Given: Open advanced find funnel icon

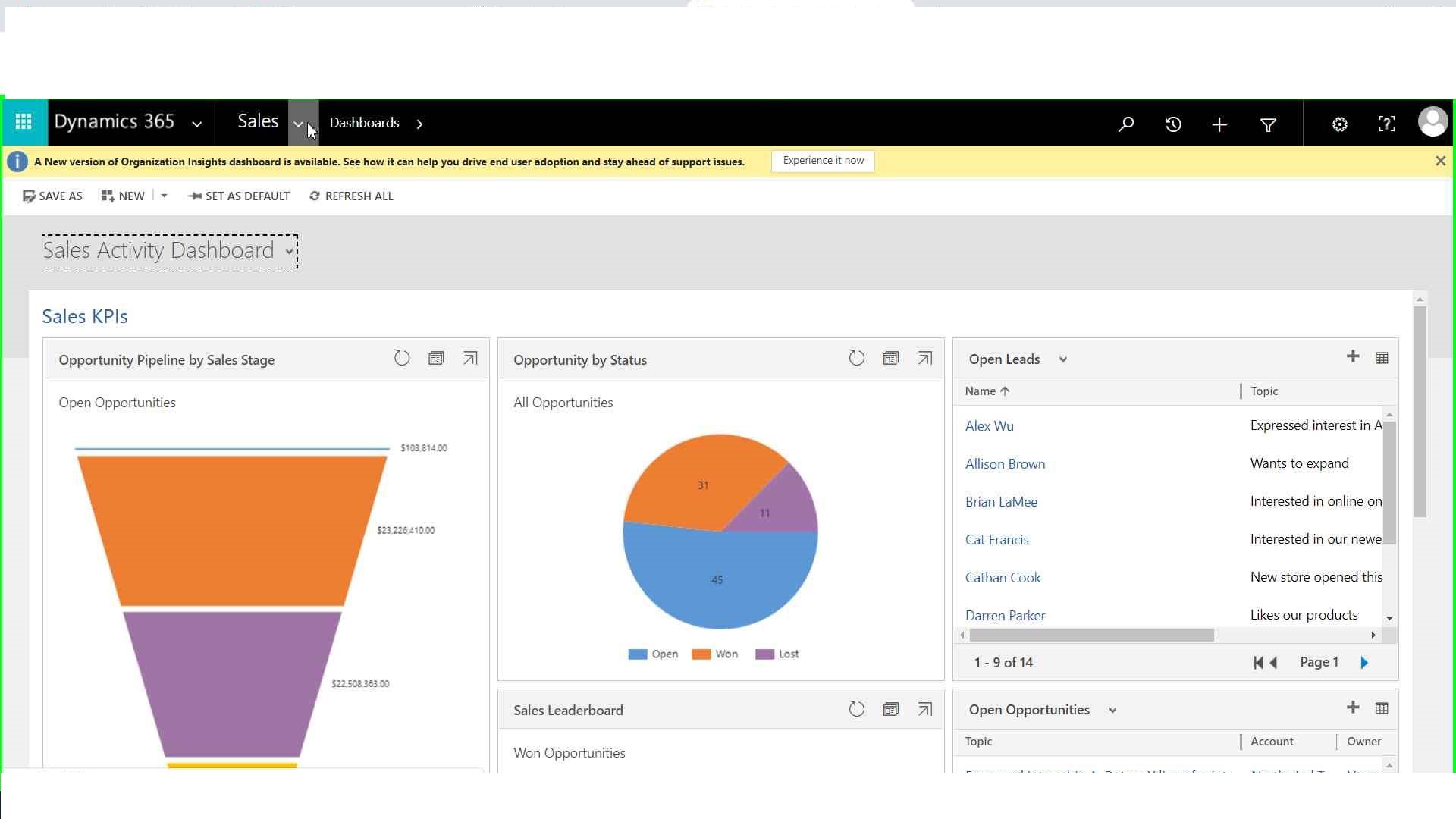Looking at the screenshot, I should pos(1268,124).
